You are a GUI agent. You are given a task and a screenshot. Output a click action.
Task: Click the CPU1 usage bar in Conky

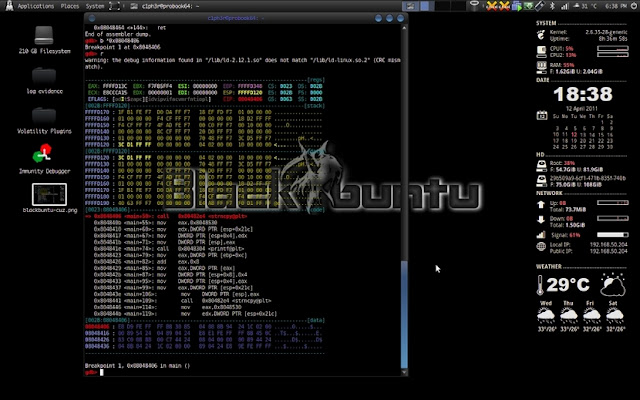(612, 48)
